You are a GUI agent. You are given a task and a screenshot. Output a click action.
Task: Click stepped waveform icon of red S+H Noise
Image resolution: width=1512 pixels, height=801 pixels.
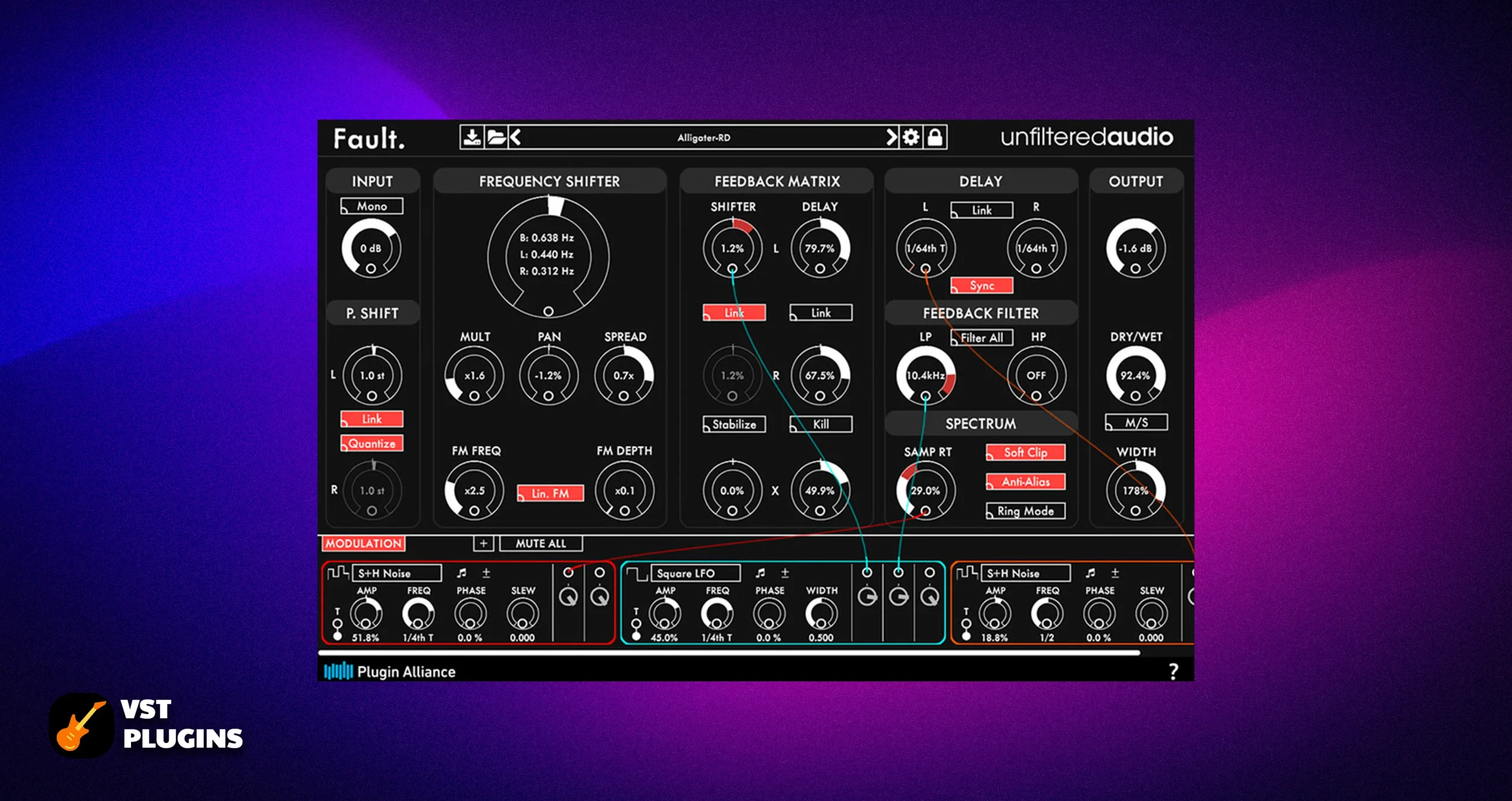(338, 573)
